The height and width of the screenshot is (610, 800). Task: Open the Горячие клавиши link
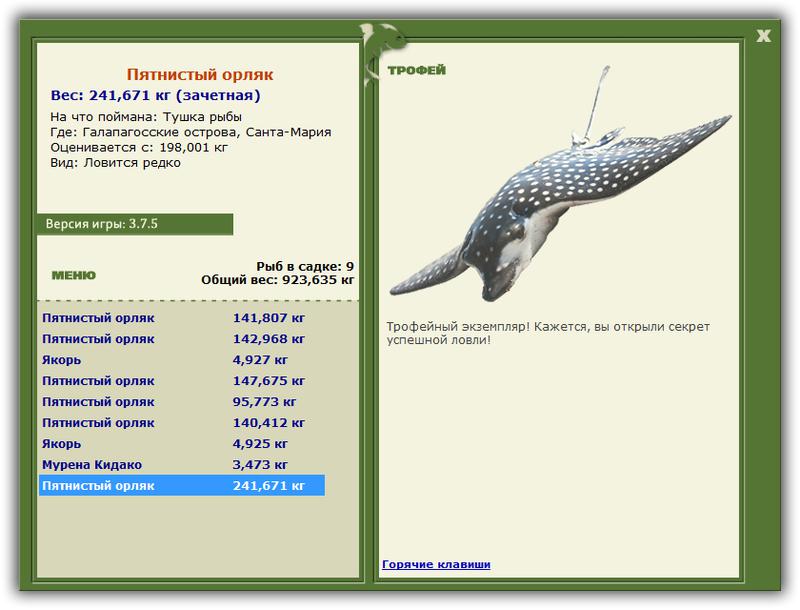pyautogui.click(x=436, y=564)
